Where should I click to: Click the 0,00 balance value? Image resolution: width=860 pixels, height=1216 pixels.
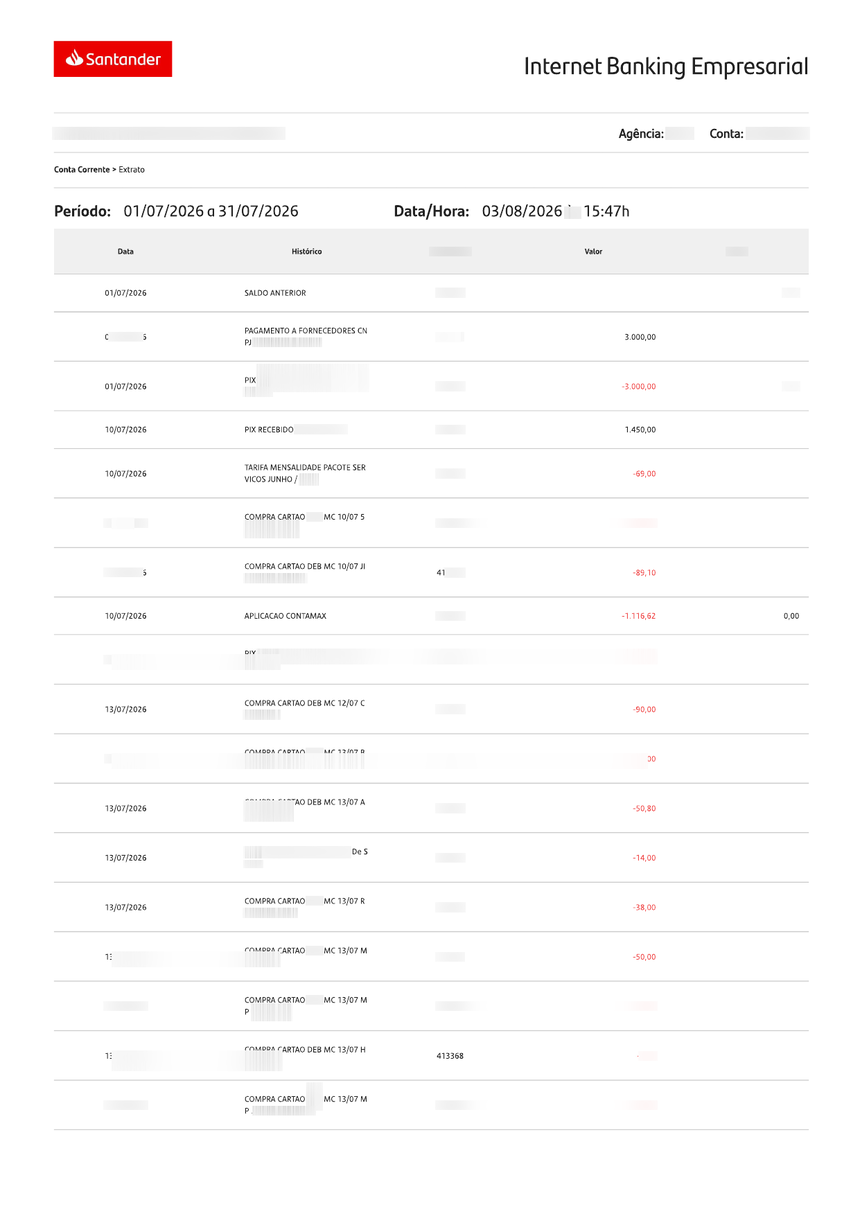791,616
